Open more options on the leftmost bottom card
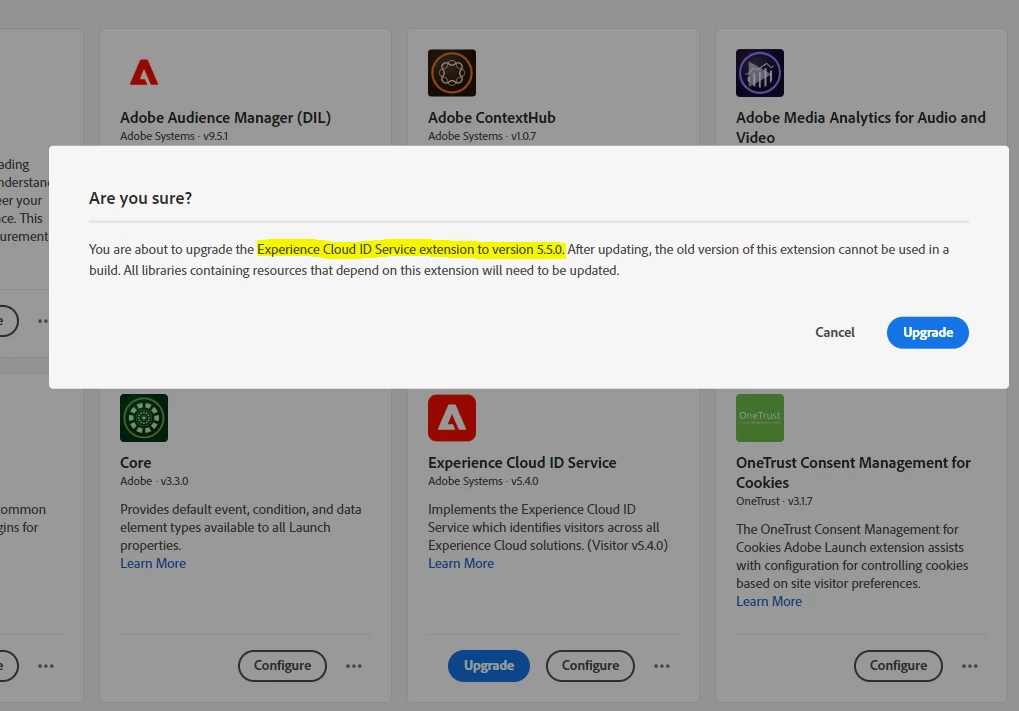Viewport: 1019px width, 711px height. tap(45, 666)
